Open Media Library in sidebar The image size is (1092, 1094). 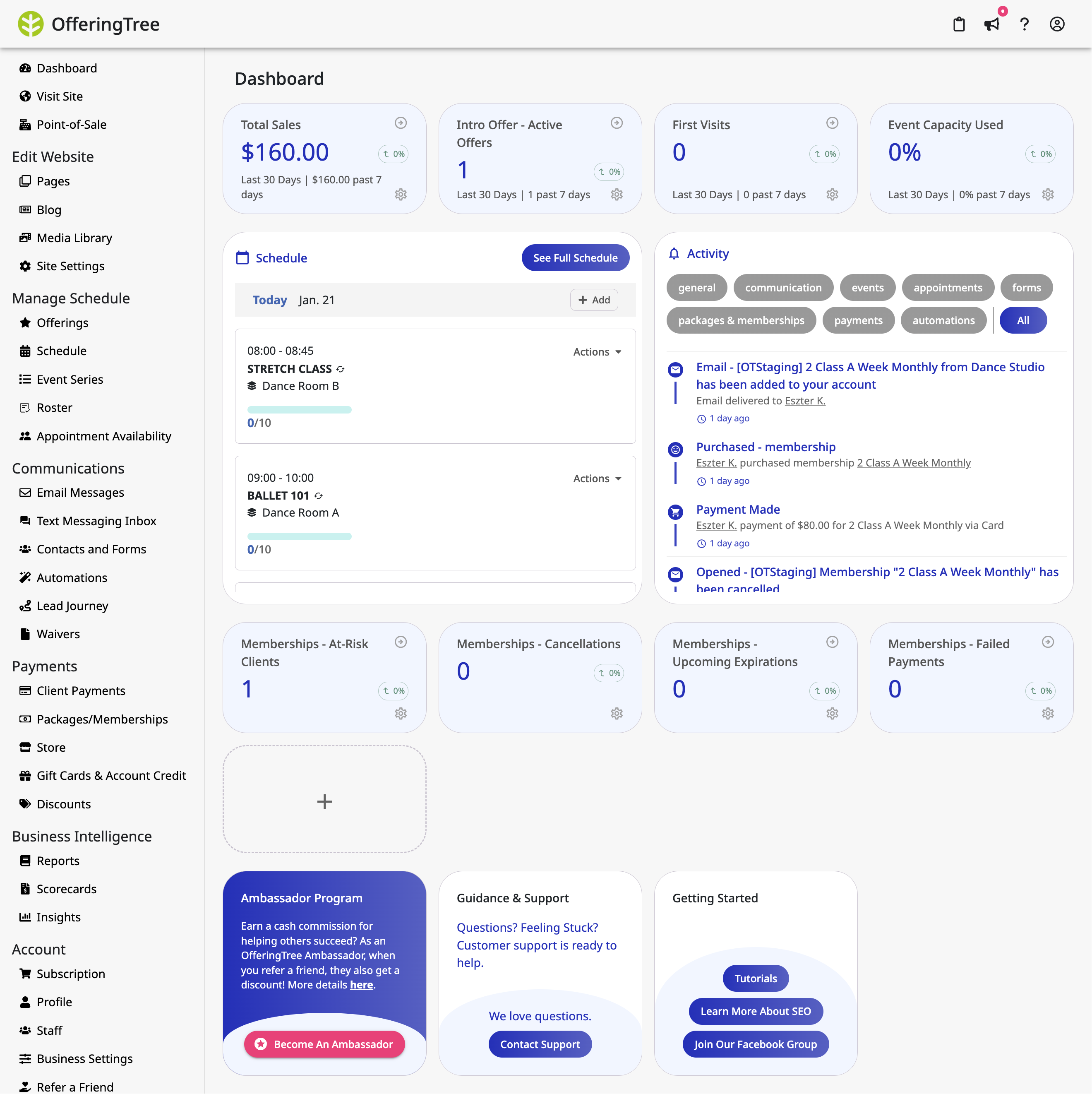tap(74, 238)
